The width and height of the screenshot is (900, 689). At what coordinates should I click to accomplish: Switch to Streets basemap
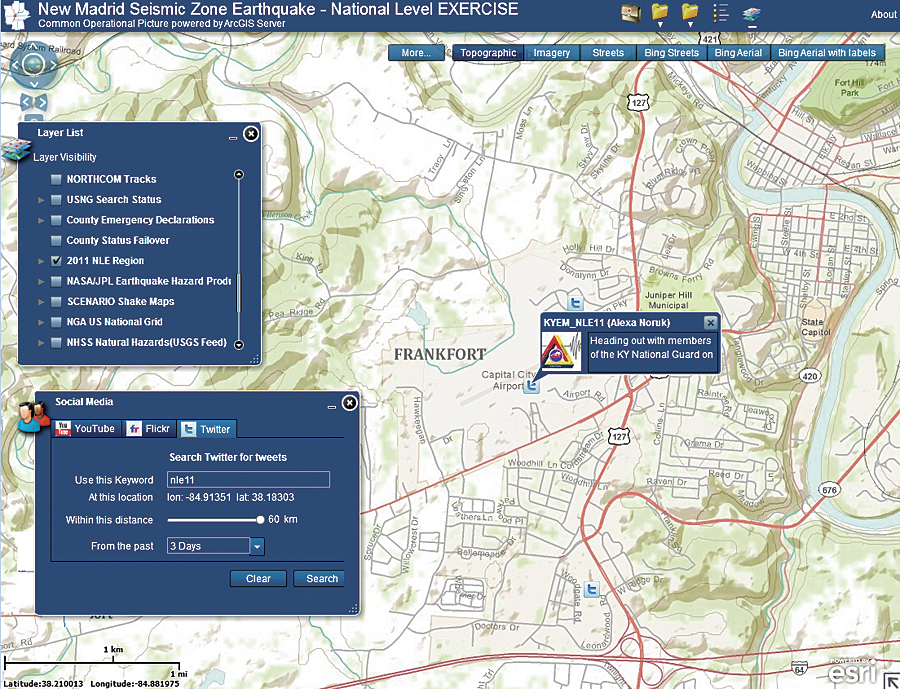click(608, 53)
